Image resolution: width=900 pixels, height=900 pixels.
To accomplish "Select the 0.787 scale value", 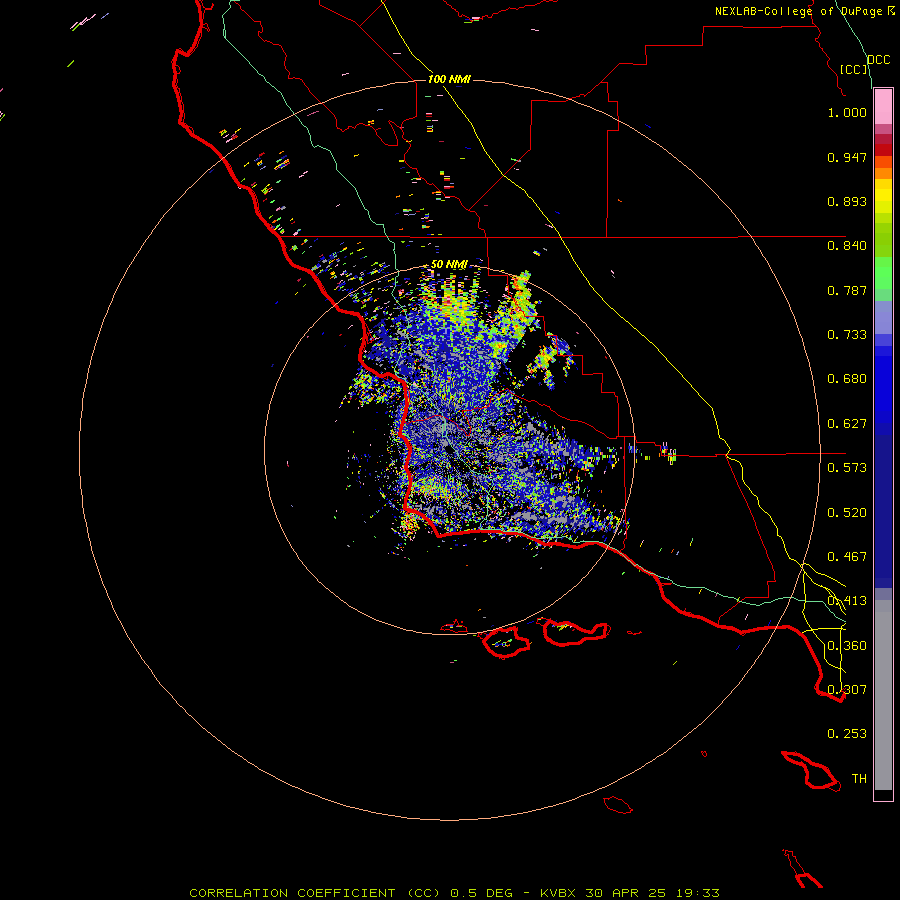I will tap(847, 290).
